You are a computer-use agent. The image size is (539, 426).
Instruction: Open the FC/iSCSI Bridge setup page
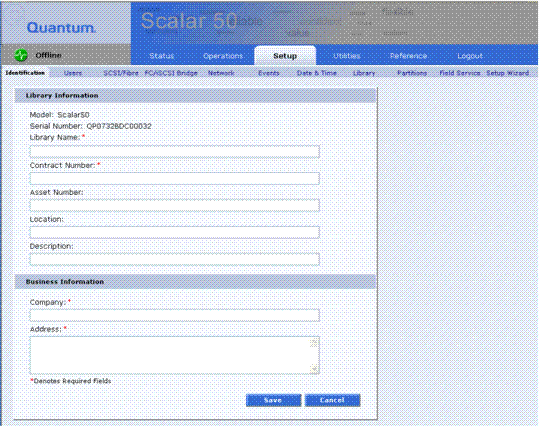[171, 73]
